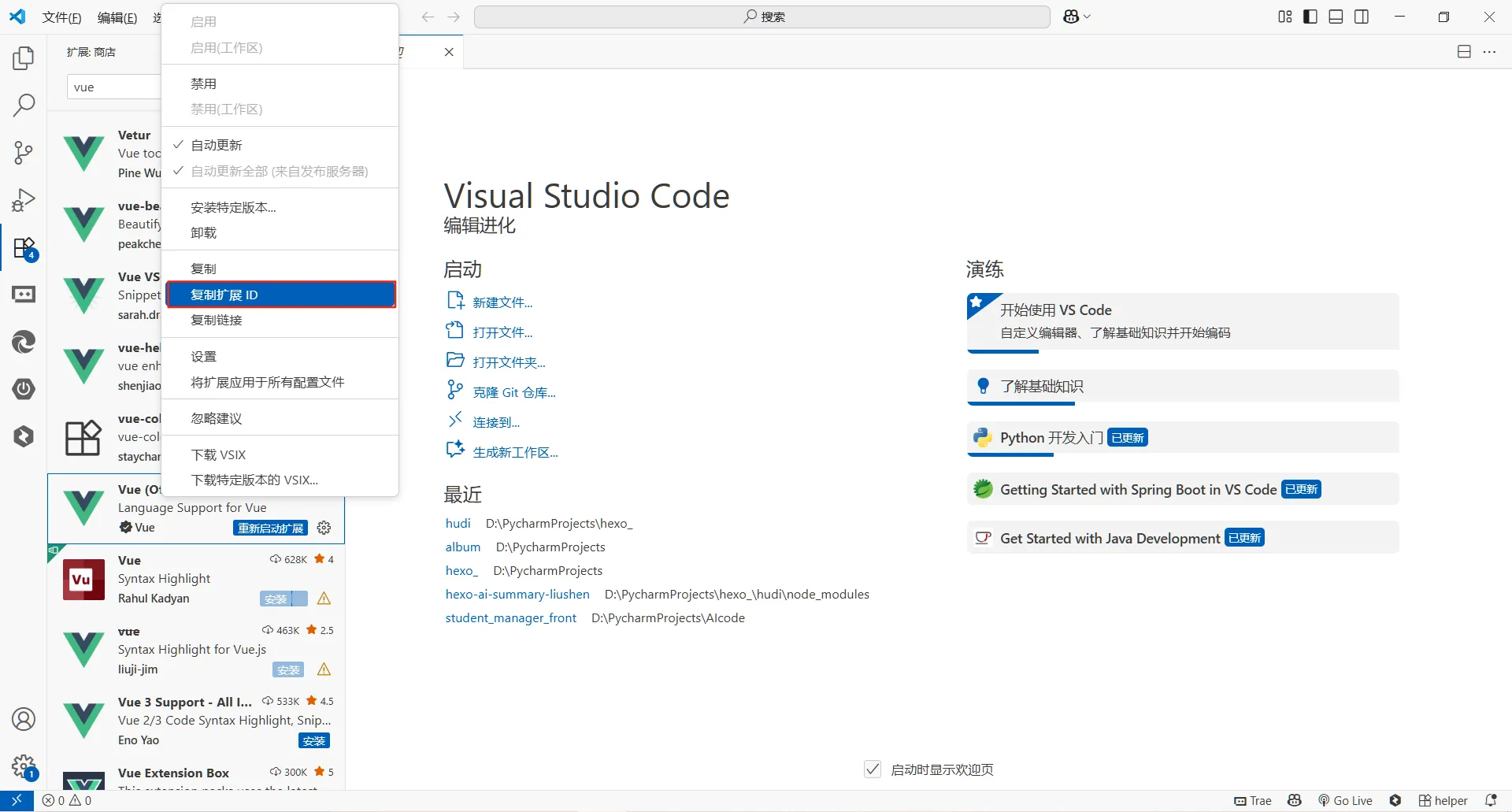This screenshot has width=1512, height=812.
Task: Select 忽略建议 in the context menu
Action: (x=280, y=418)
